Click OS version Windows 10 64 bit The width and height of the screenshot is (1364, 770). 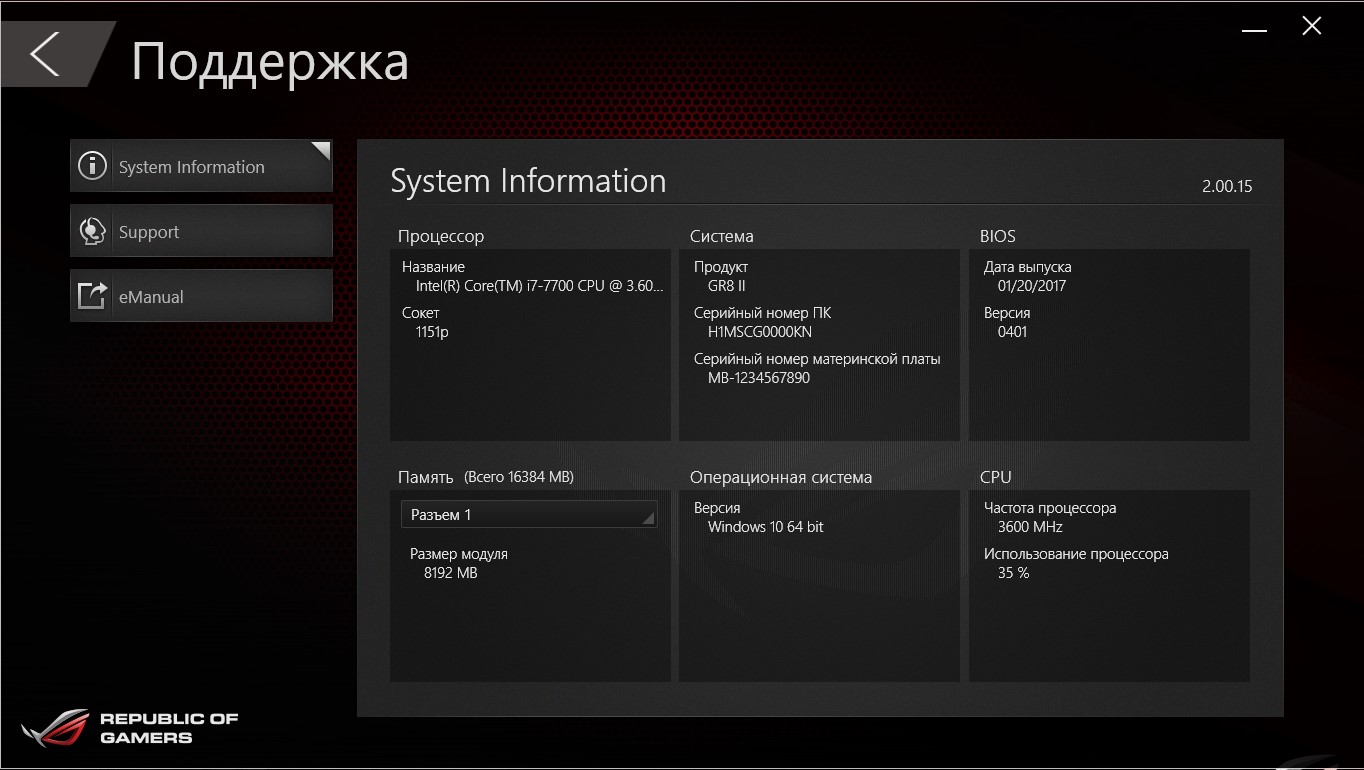766,527
